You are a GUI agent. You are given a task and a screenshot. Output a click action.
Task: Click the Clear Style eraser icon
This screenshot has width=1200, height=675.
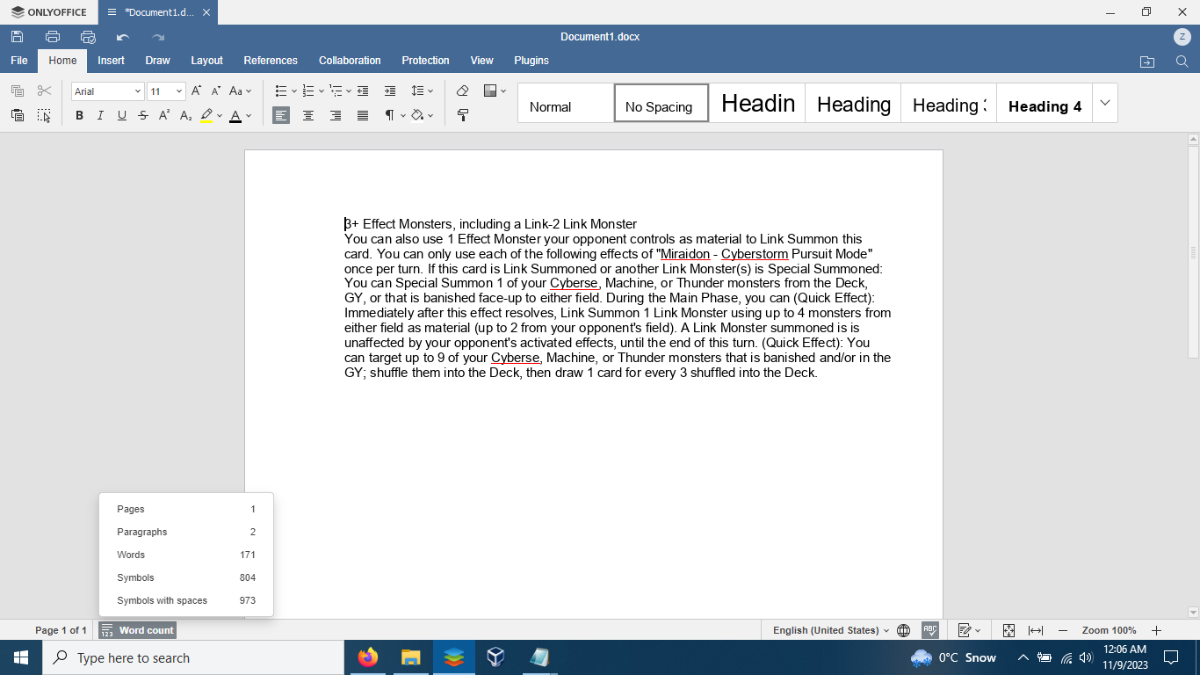click(x=462, y=91)
